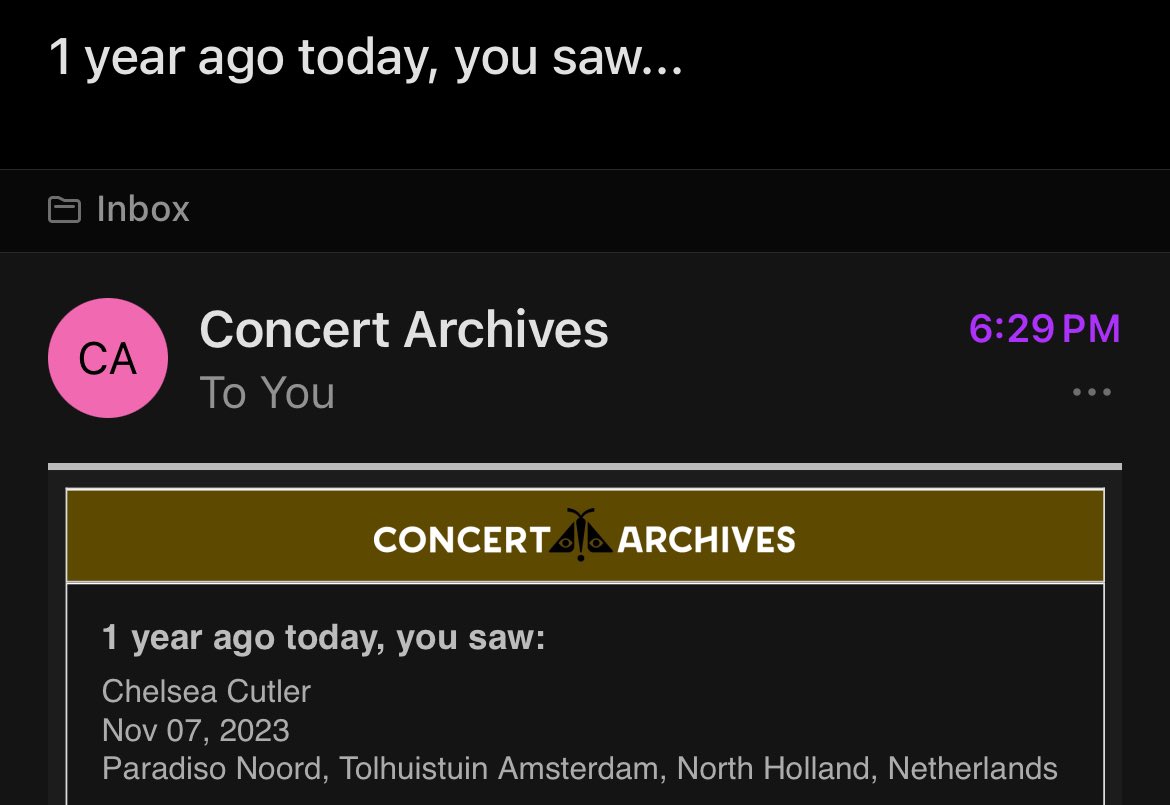Open the Chelsea Cutler artist link
This screenshot has width=1170, height=805.
[x=206, y=692]
